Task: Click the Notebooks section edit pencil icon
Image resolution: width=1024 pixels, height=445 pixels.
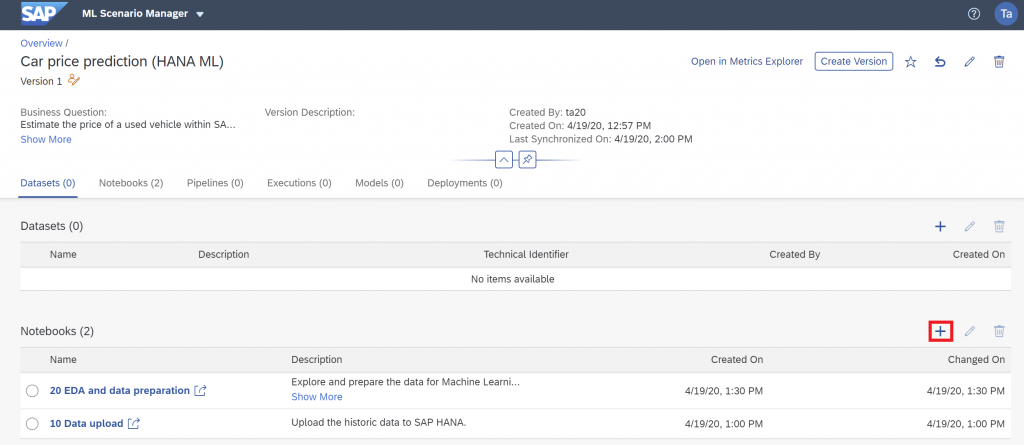Action: [970, 331]
